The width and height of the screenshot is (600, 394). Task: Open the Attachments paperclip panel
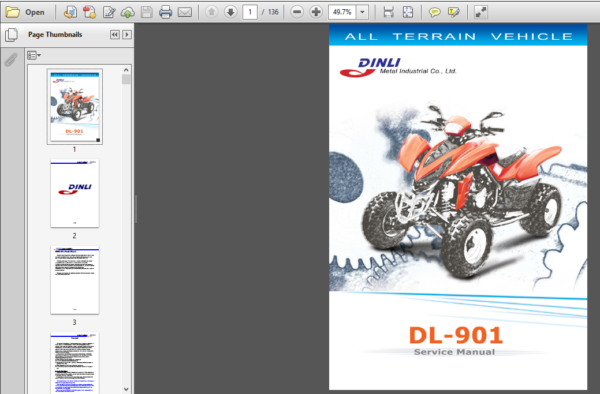[x=11, y=60]
